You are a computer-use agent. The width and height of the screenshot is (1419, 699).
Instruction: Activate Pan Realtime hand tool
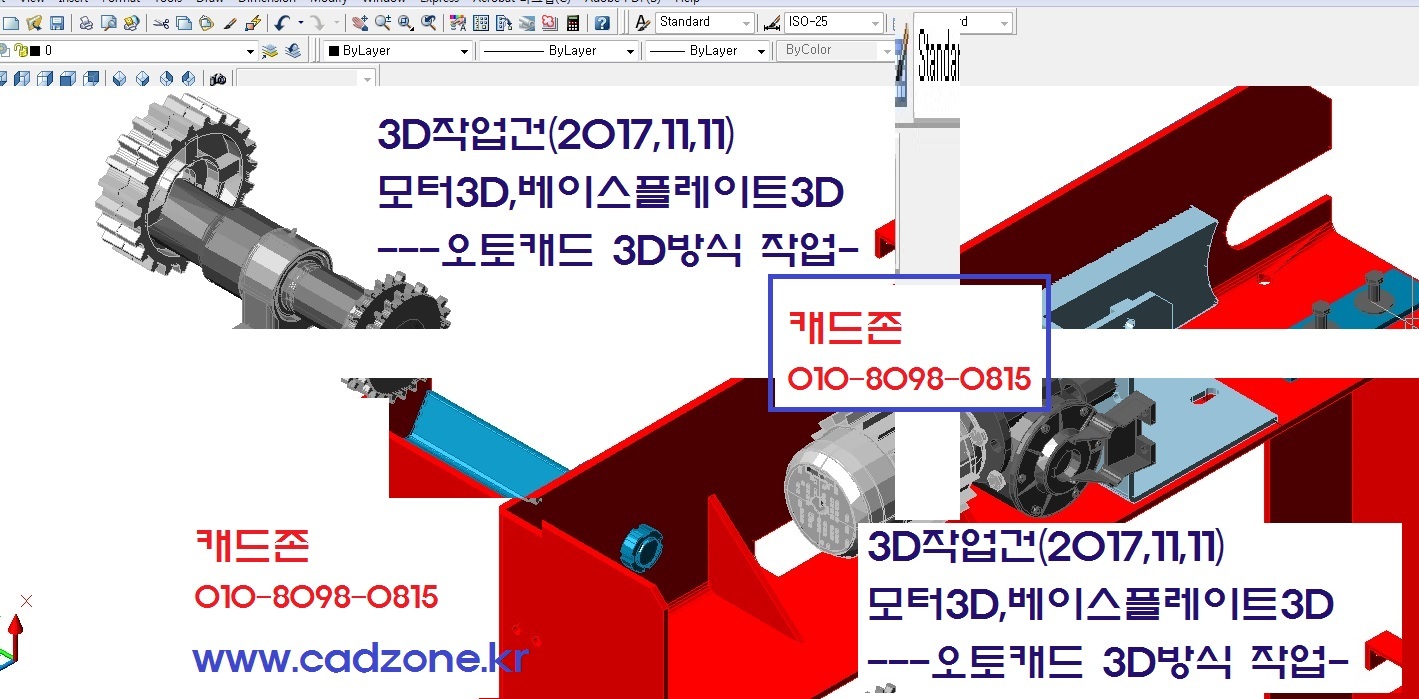(x=359, y=23)
